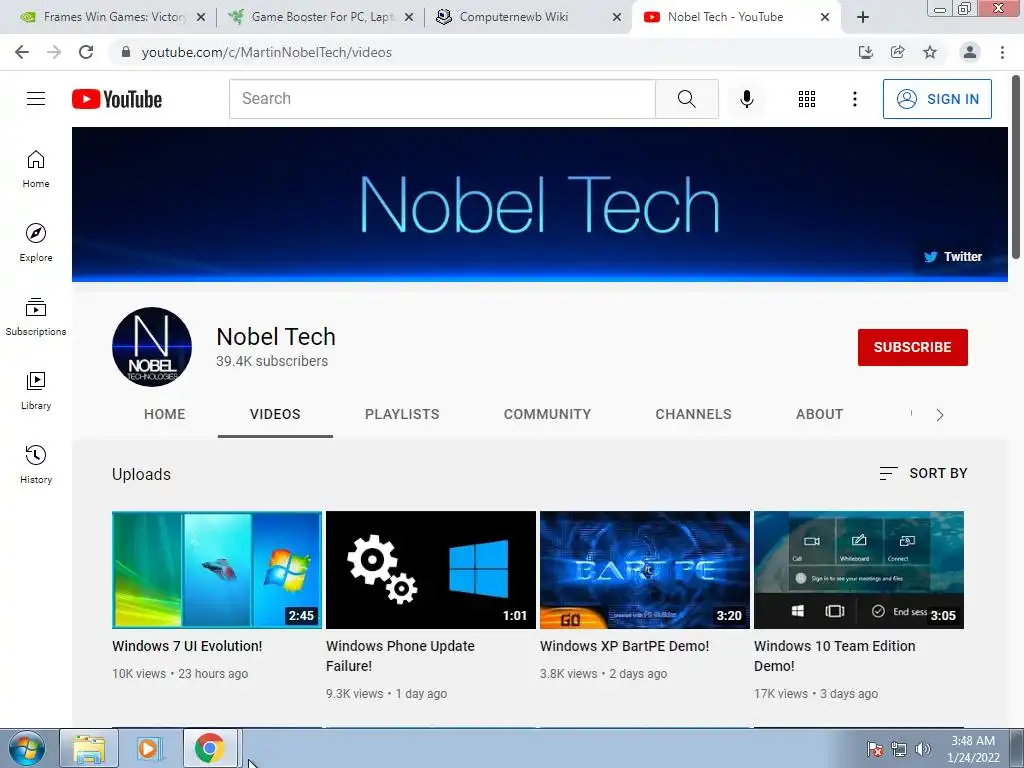The image size is (1024, 768).
Task: Open Windows XP BartPE Demo thumbnail
Action: click(x=645, y=570)
